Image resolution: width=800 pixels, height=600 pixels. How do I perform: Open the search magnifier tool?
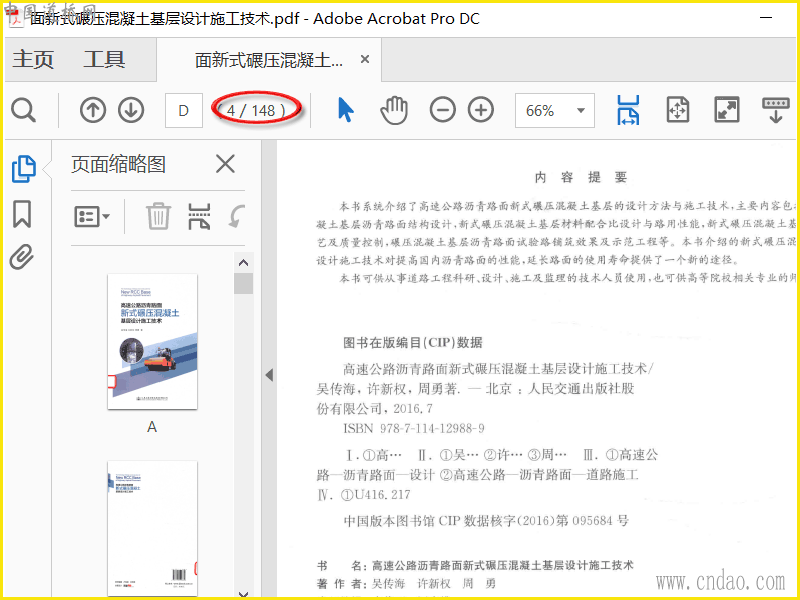(23, 110)
